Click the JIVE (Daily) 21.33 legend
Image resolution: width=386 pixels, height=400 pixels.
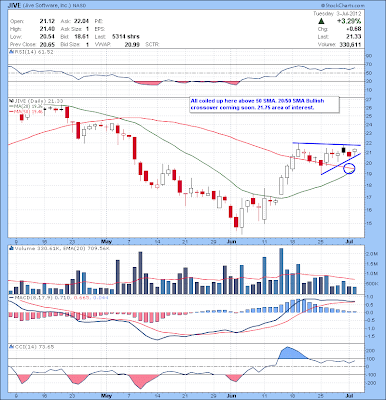[38, 100]
